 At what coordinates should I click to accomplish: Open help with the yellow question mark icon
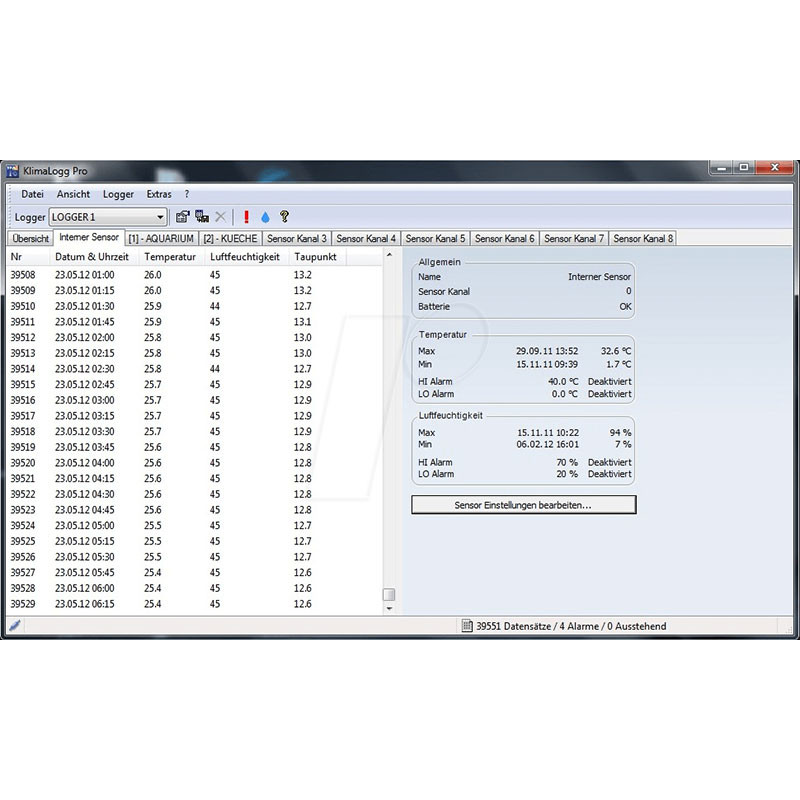click(x=284, y=217)
